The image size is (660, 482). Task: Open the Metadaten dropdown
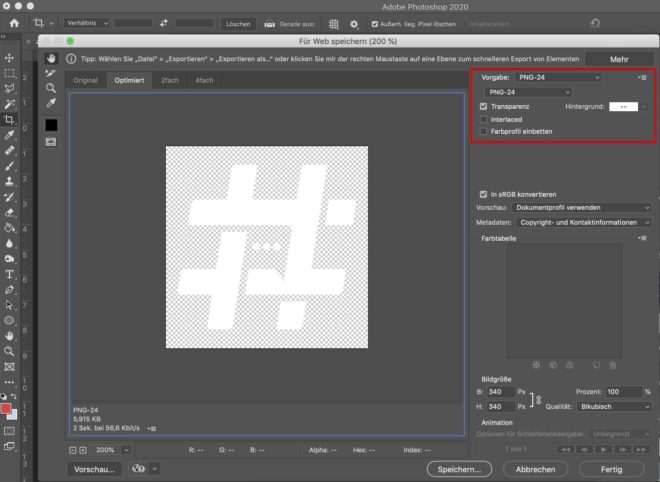click(583, 222)
